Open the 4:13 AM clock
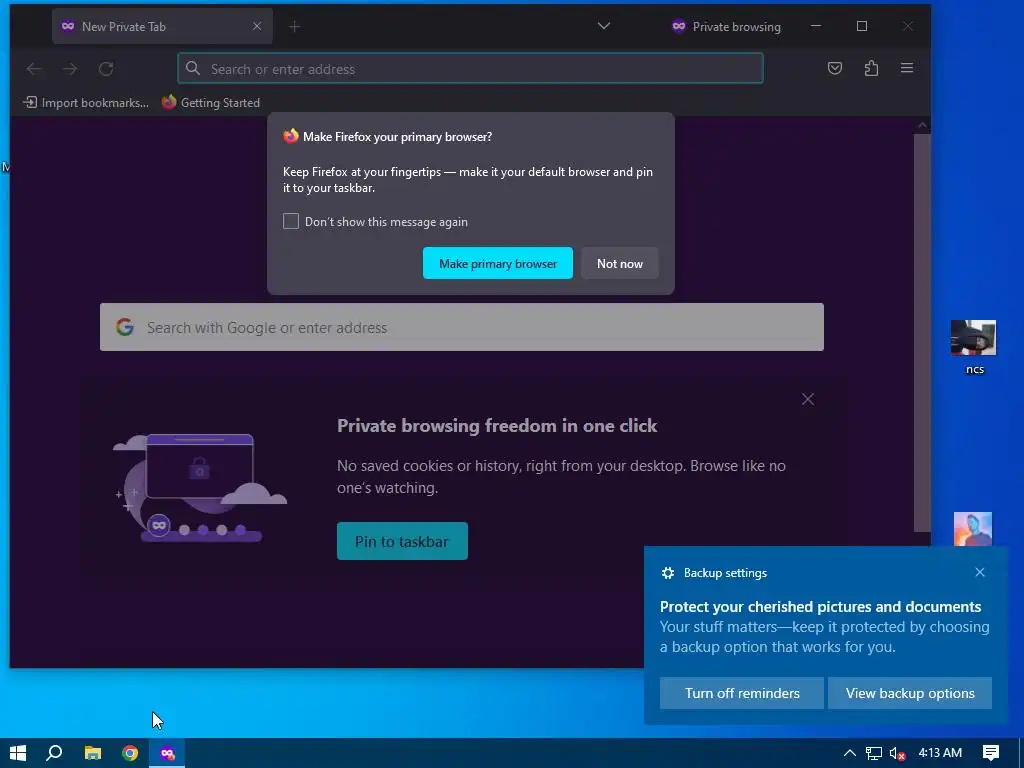This screenshot has width=1024, height=768. 940,752
